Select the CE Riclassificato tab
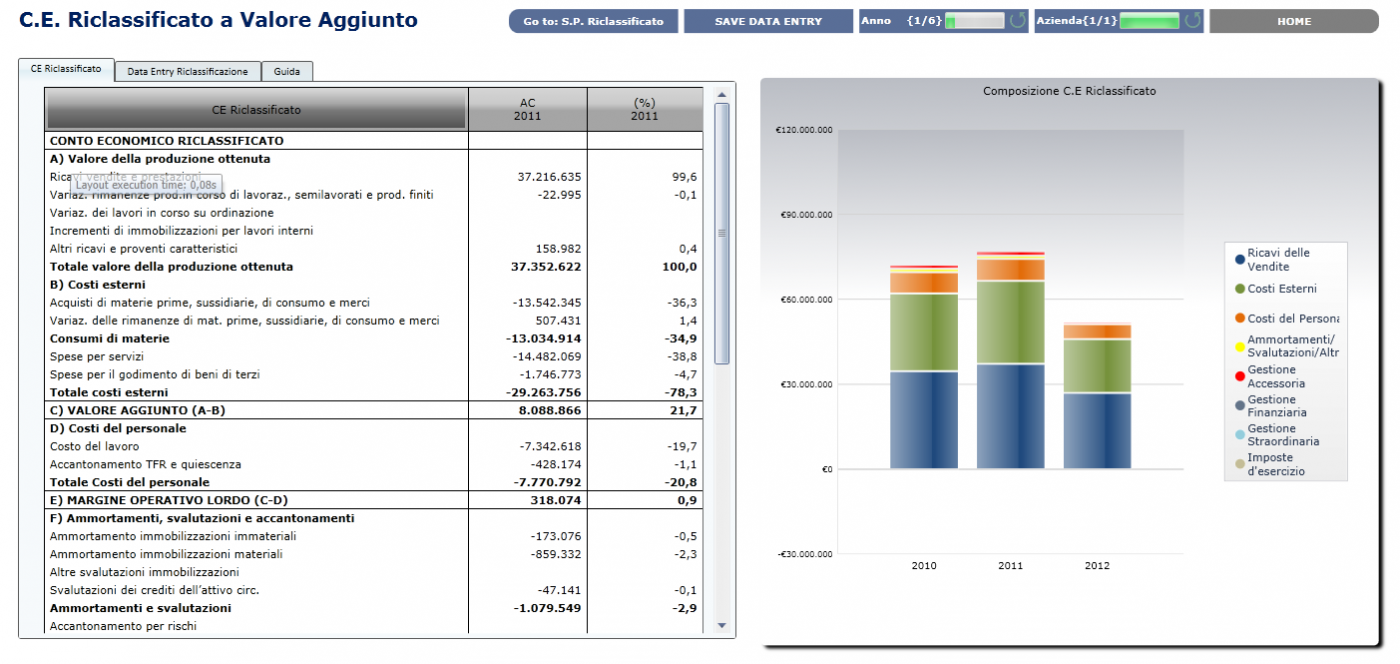This screenshot has height=664, width=1400. (x=66, y=70)
